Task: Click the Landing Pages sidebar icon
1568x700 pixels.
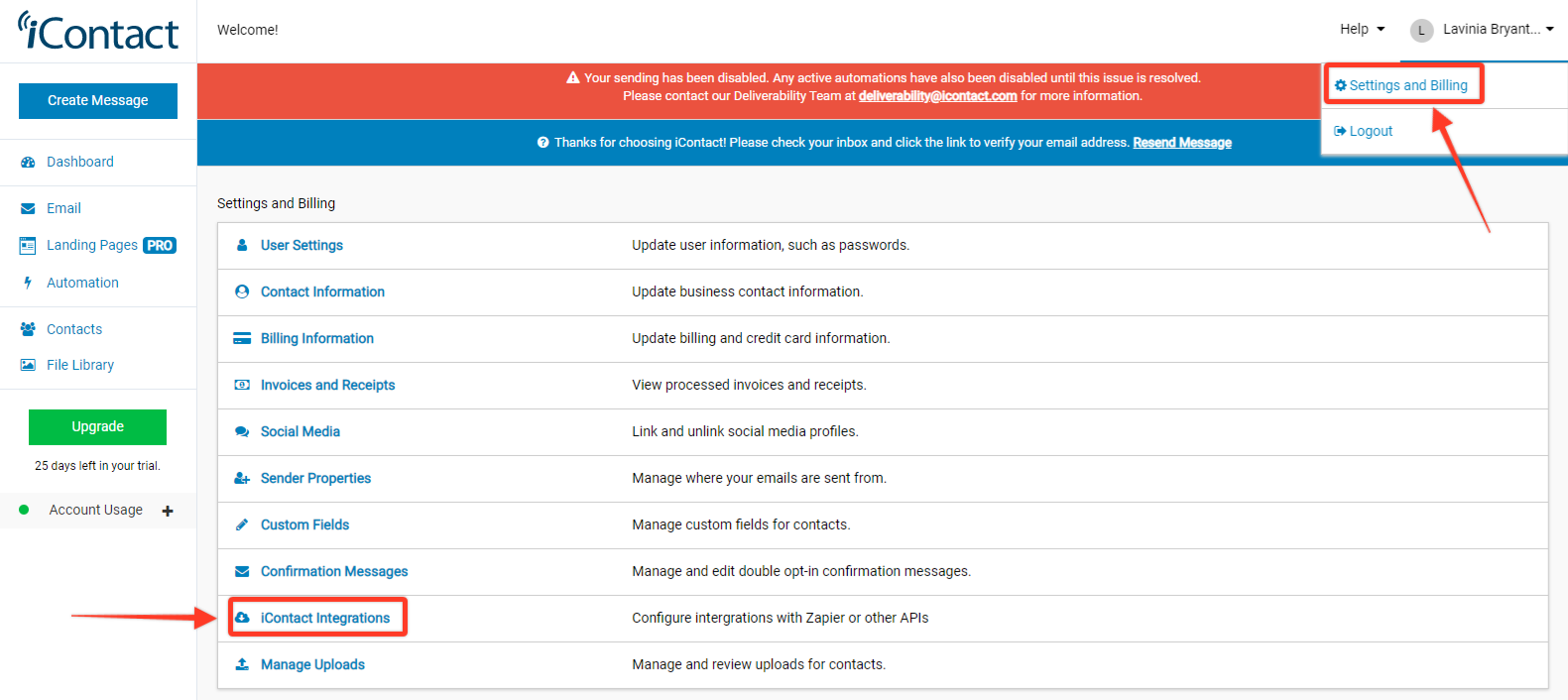Action: [x=28, y=245]
